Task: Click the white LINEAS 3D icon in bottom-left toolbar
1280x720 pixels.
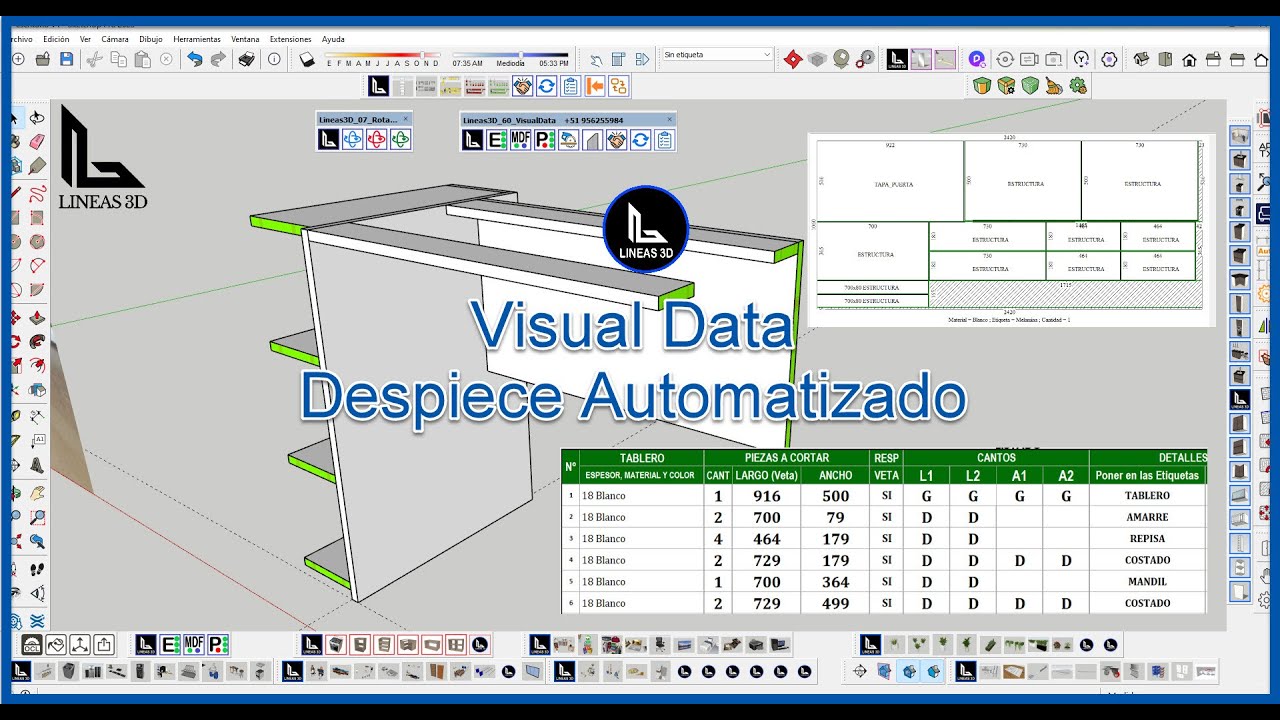Action: pyautogui.click(x=21, y=671)
